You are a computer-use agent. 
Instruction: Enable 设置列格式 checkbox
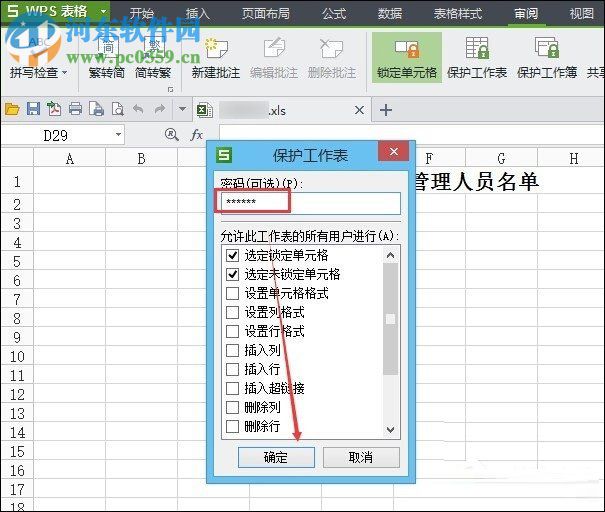[232, 312]
